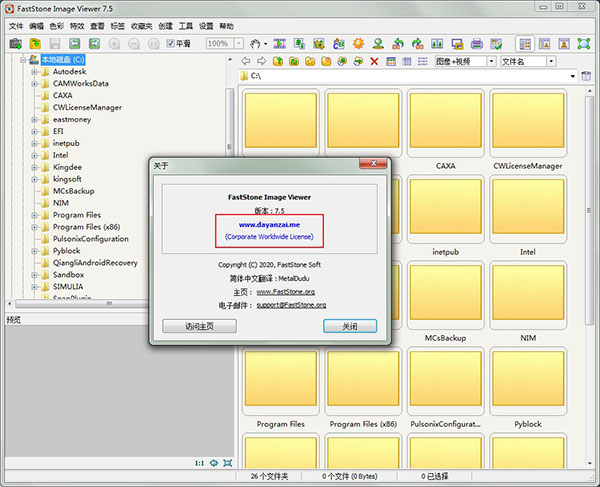
Task: Switch to thumbnails view style icon
Action: point(391,61)
